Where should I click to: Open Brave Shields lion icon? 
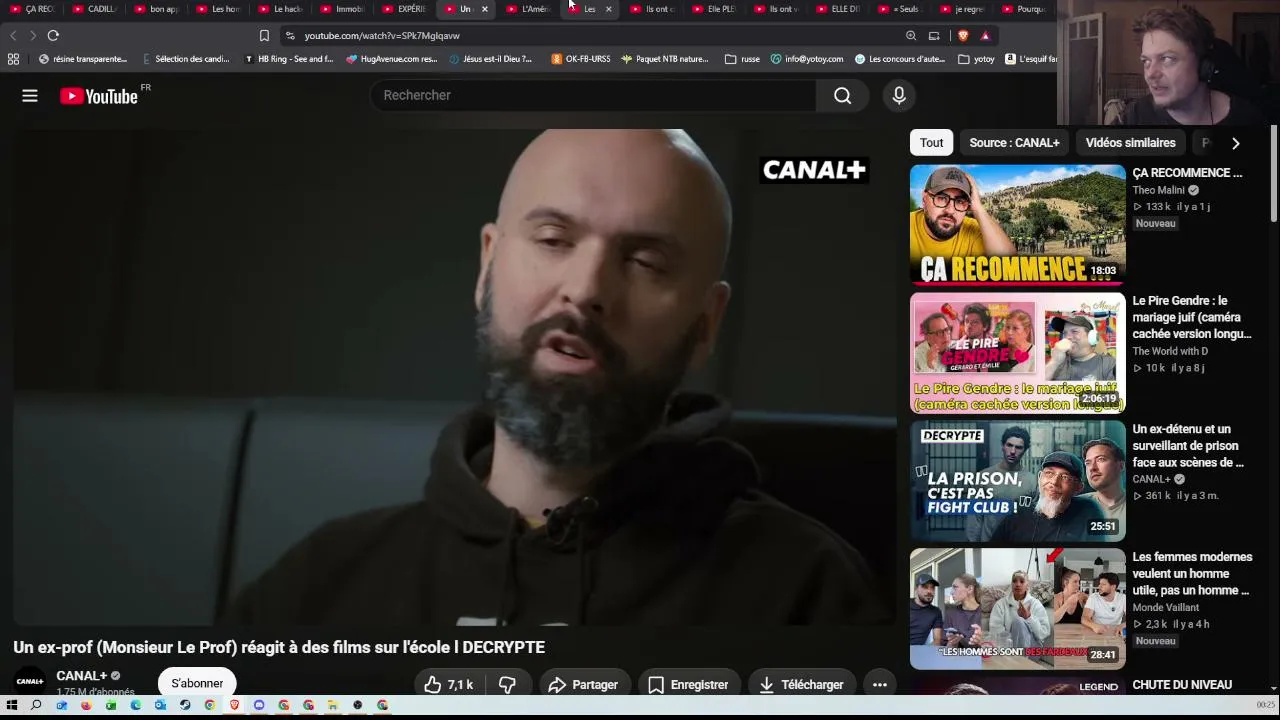point(963,36)
